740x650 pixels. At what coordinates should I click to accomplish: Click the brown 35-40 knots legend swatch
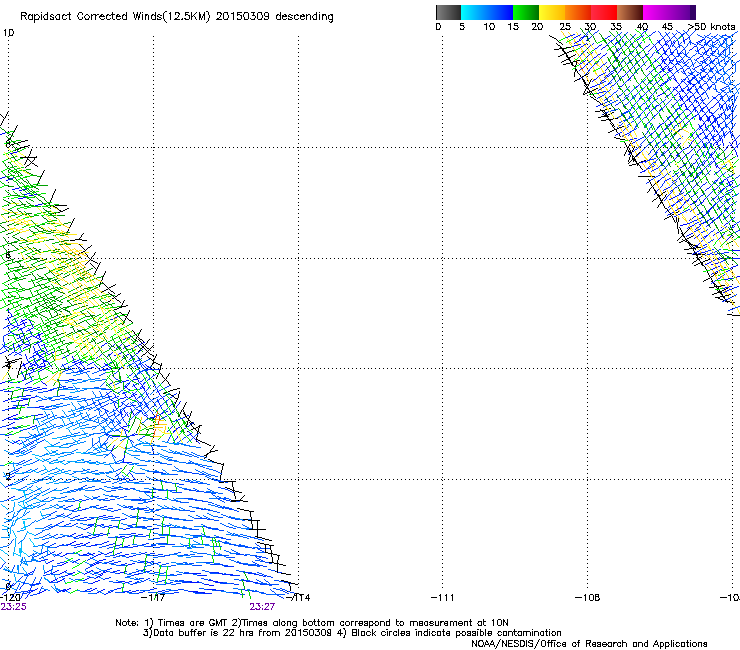(630, 12)
